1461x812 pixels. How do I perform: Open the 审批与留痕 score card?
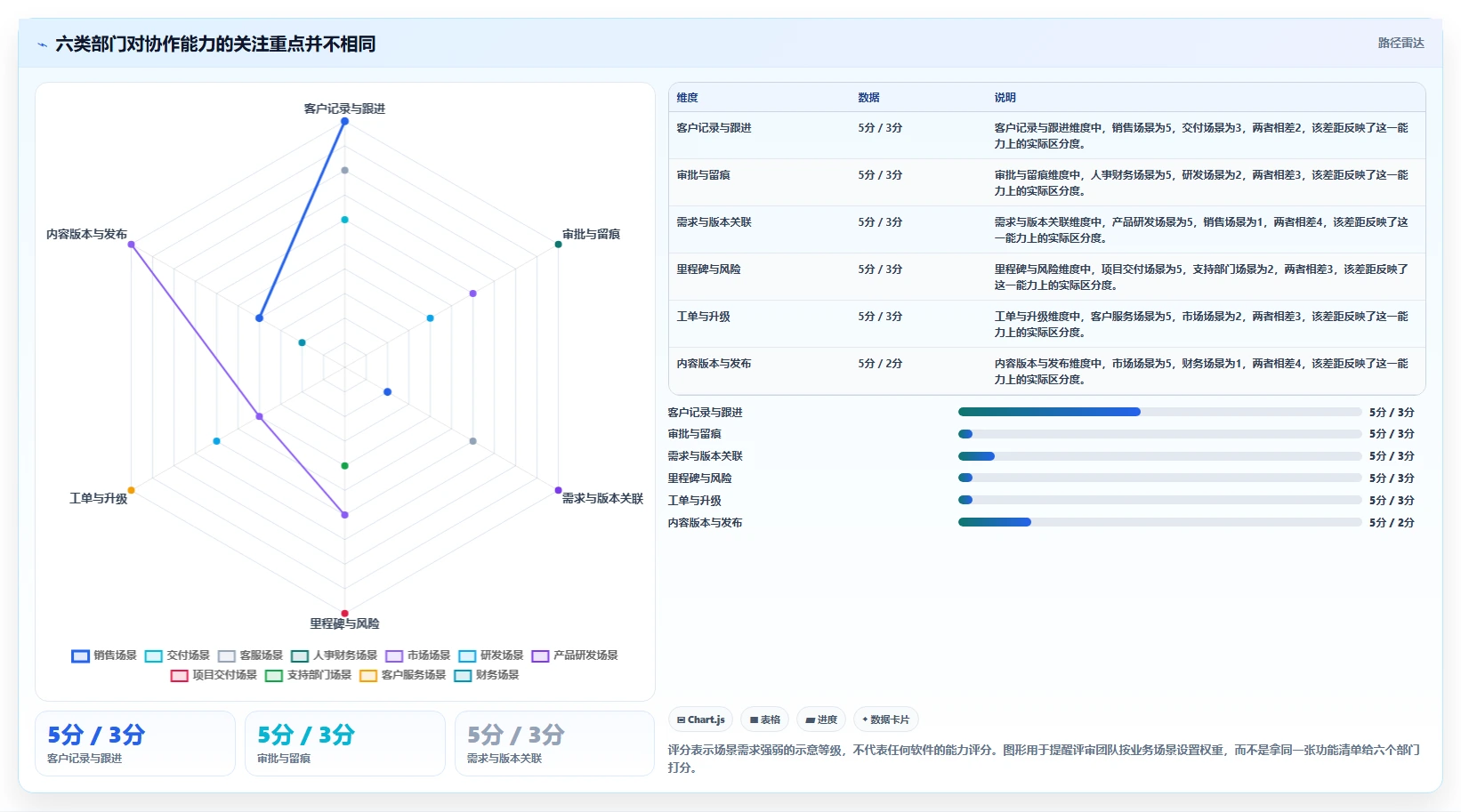[345, 744]
